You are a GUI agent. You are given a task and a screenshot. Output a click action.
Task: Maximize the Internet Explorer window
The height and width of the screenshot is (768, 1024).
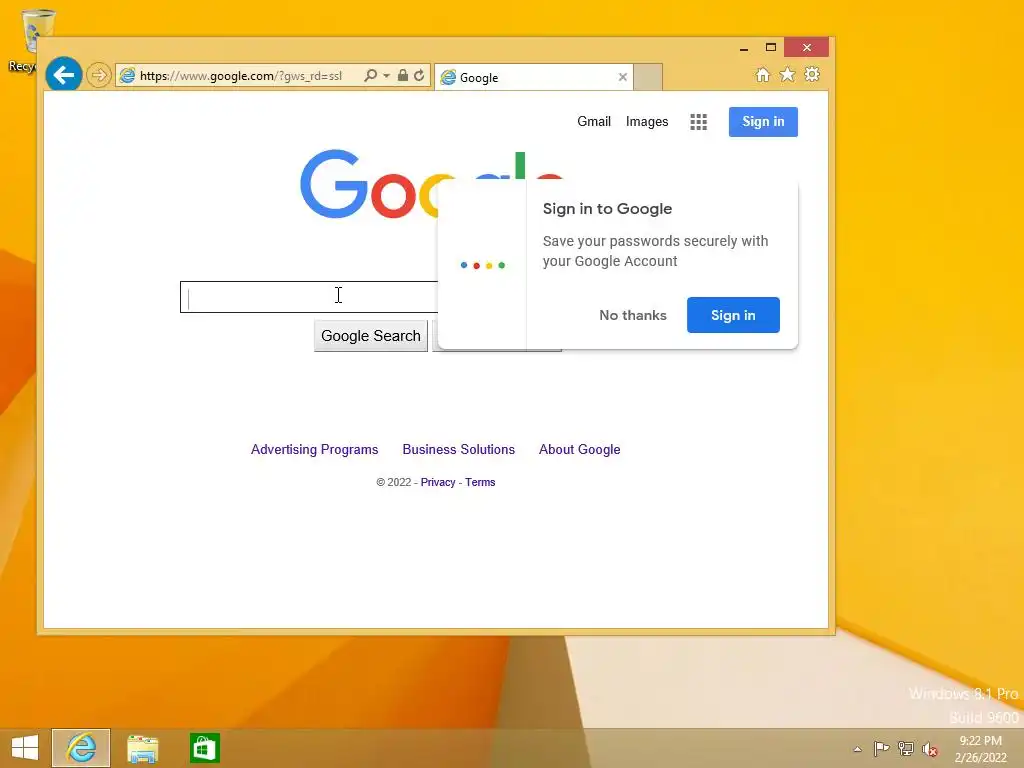point(771,47)
